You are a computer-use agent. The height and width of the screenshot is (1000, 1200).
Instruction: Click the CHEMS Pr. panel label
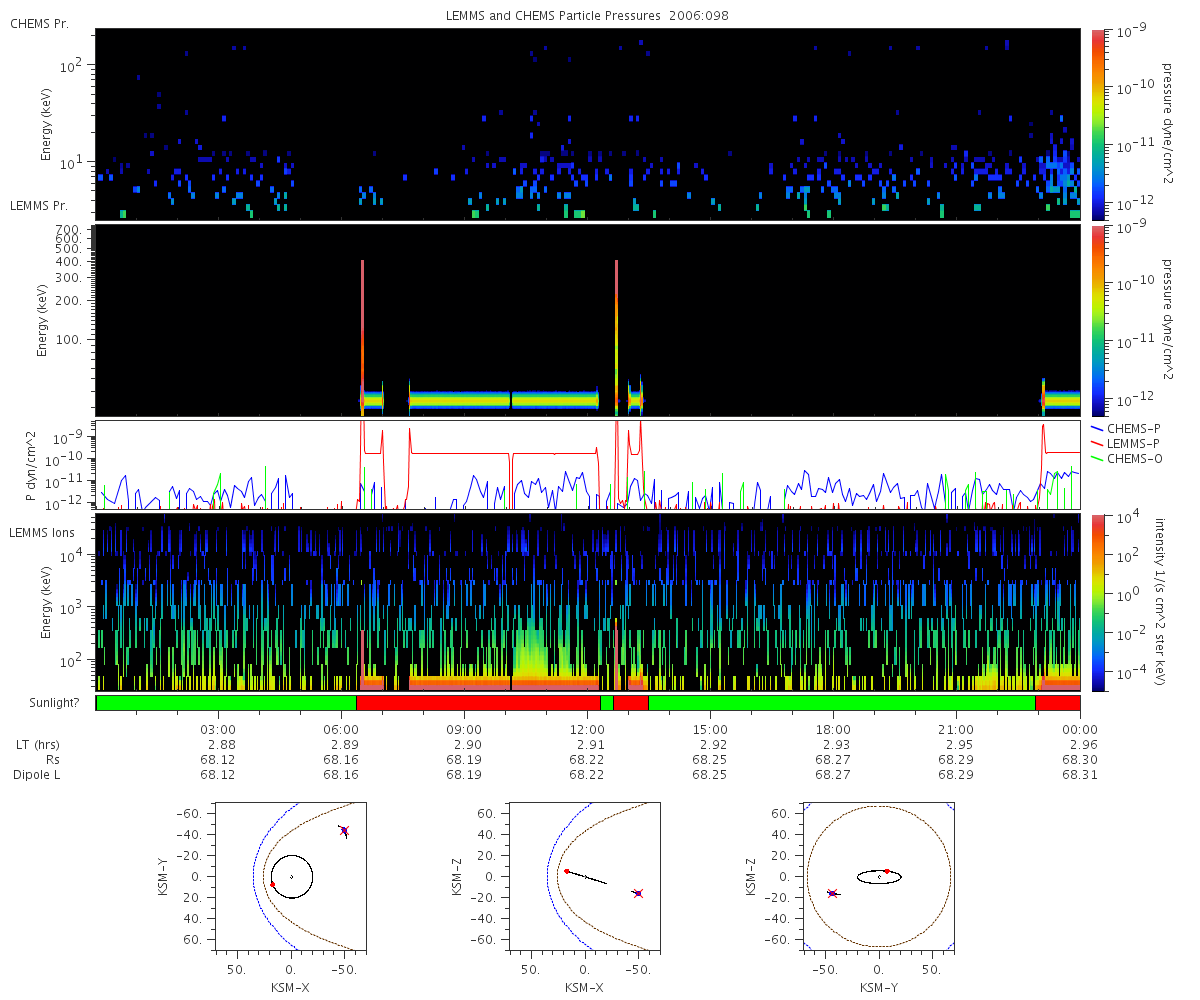[x=39, y=23]
